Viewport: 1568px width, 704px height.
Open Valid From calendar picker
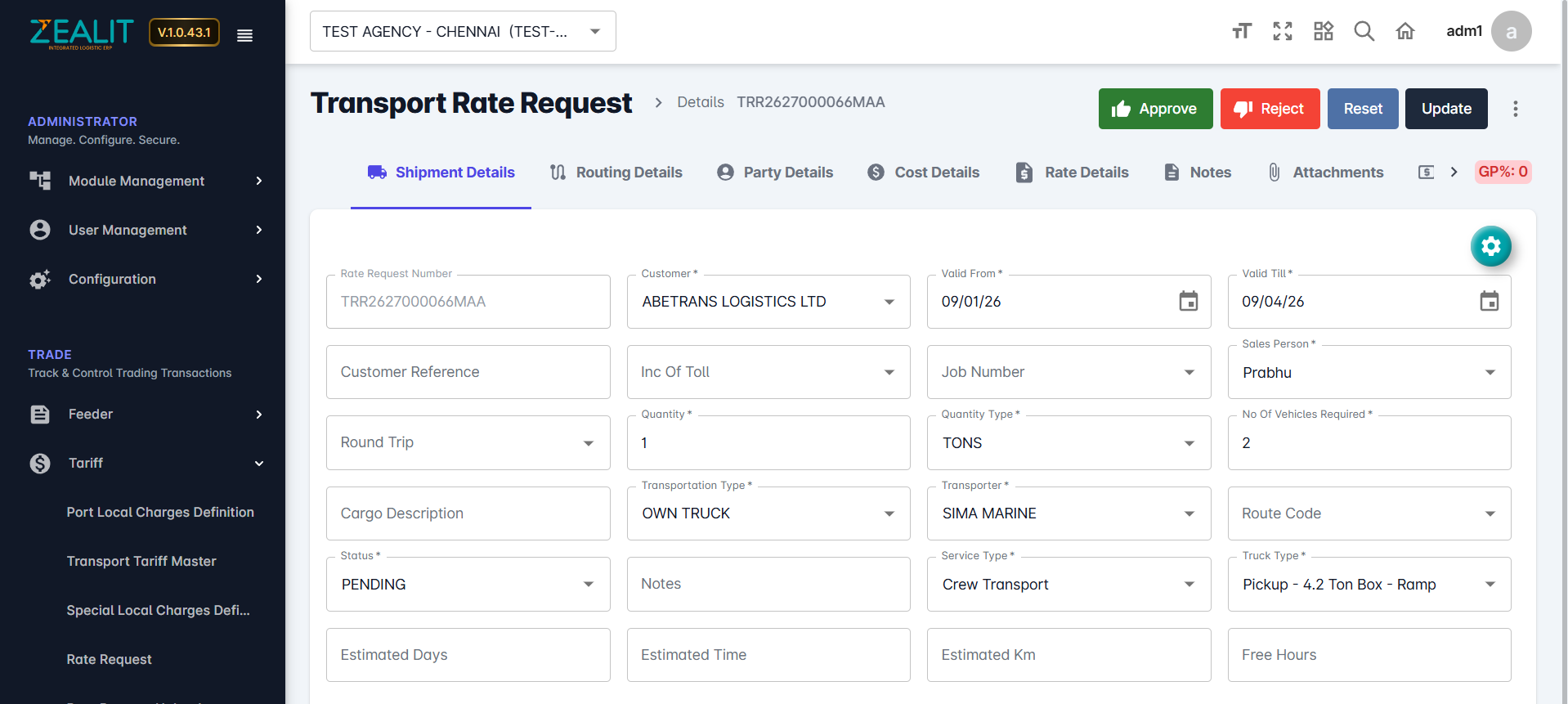click(x=1188, y=302)
